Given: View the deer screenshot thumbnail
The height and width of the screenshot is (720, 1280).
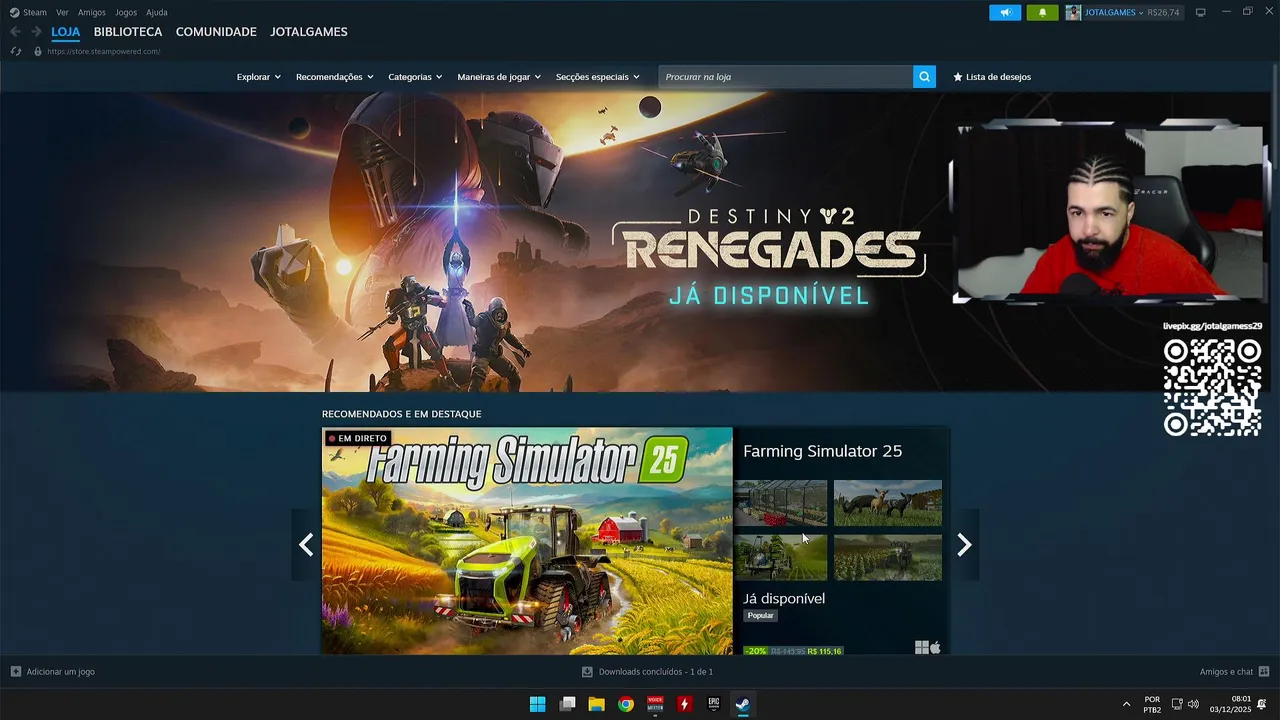Looking at the screenshot, I should (888, 503).
